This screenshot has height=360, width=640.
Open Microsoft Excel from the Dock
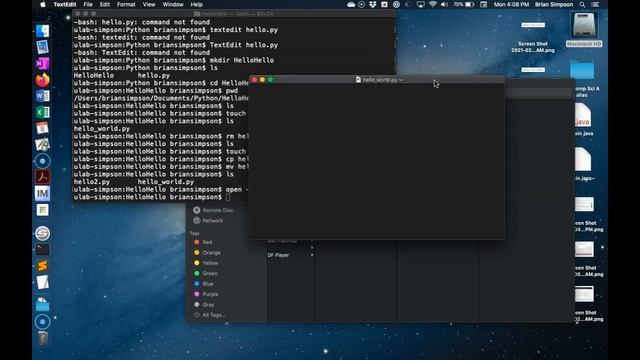click(42, 112)
